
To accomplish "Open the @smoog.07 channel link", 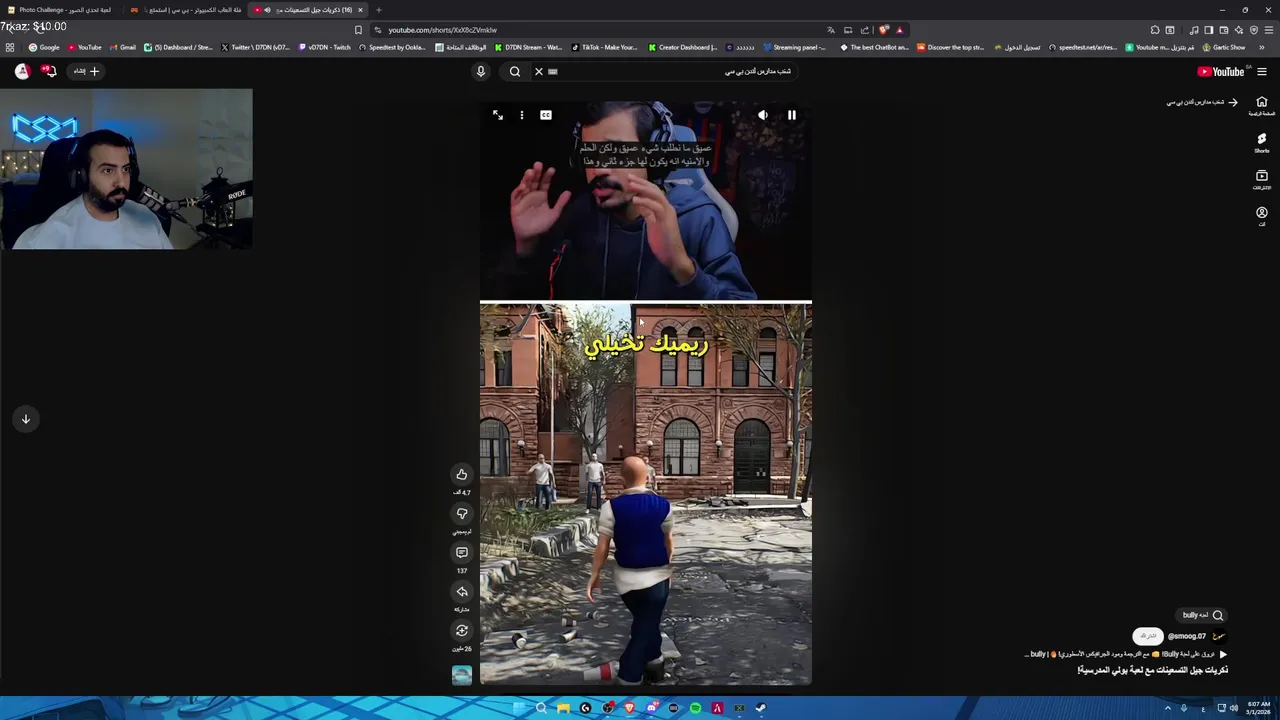I will 1187,636.
